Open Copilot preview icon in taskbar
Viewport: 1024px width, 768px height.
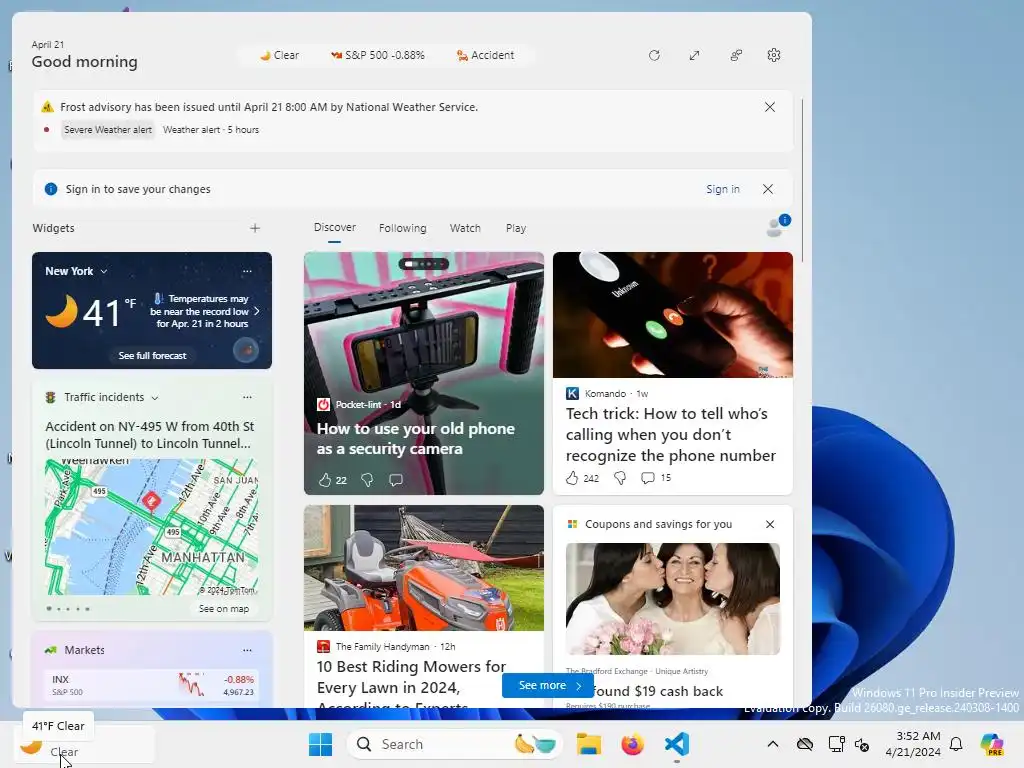(x=992, y=744)
